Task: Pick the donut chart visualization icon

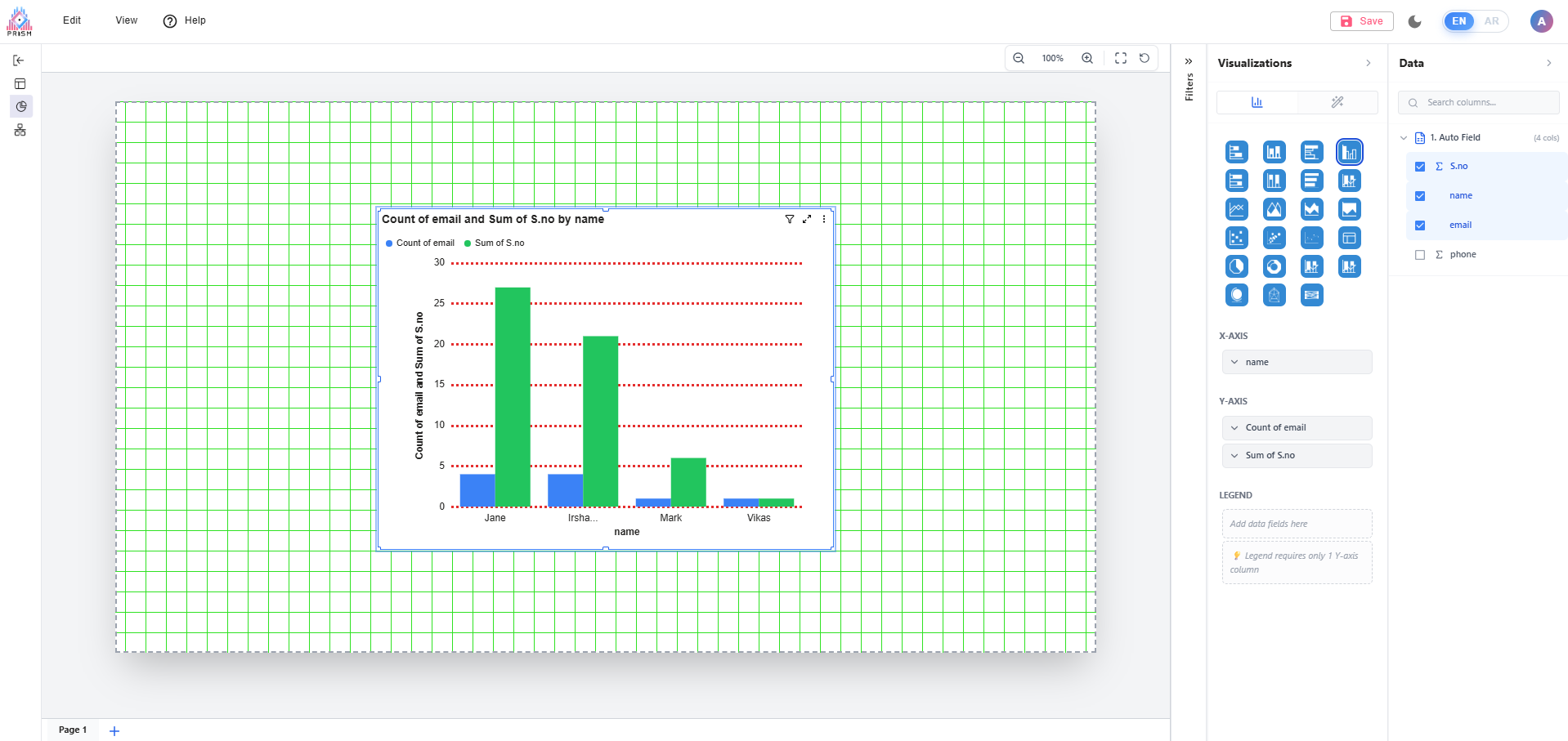Action: 1274,266
